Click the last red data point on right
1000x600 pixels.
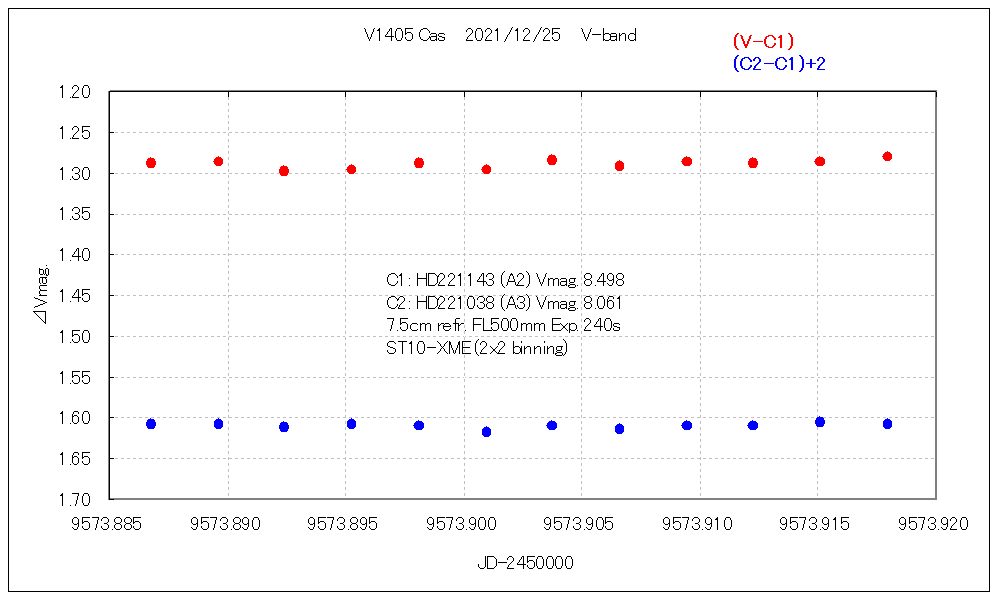[887, 156]
